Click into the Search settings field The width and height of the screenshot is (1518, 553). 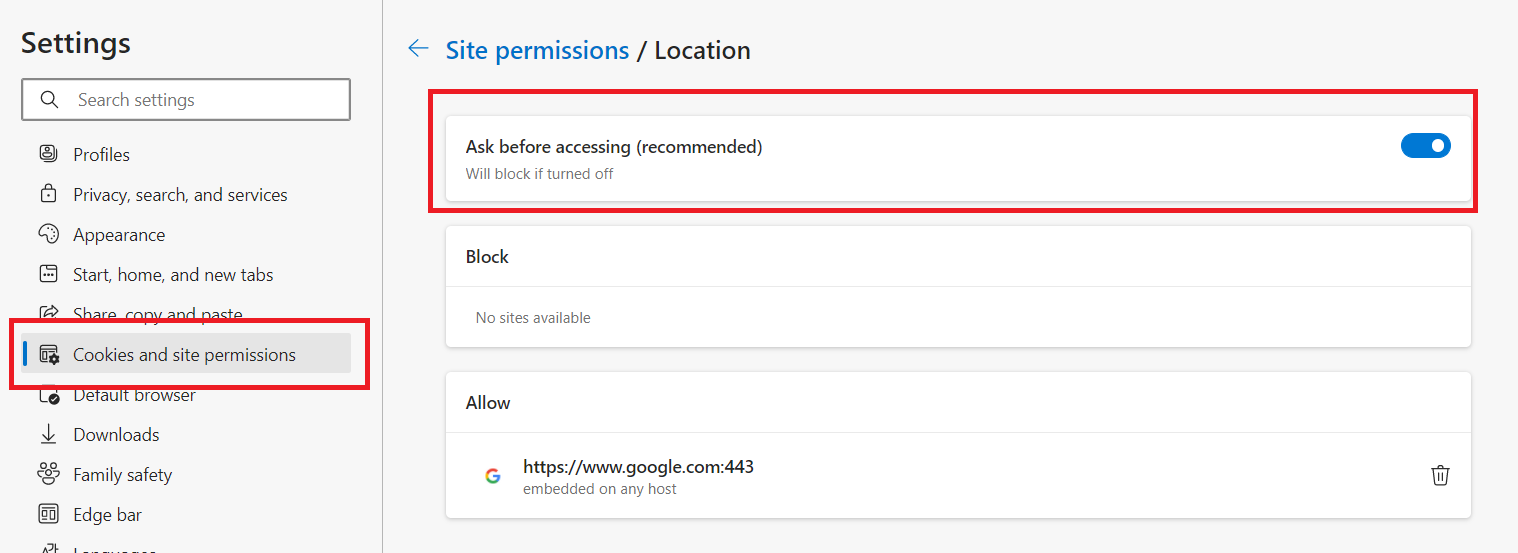pos(186,100)
